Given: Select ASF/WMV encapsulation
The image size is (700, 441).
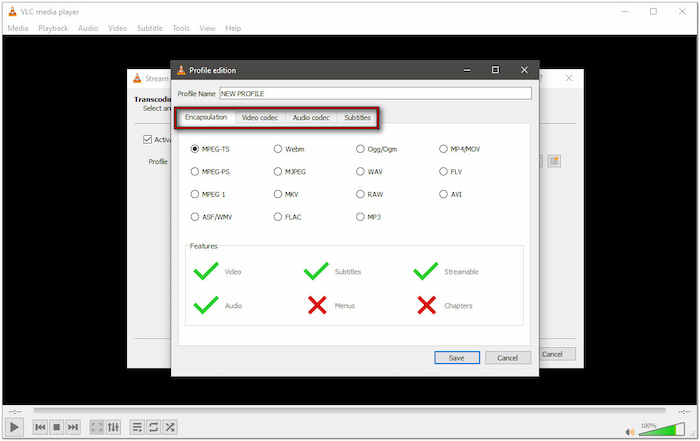Looking at the screenshot, I should (x=211, y=217).
